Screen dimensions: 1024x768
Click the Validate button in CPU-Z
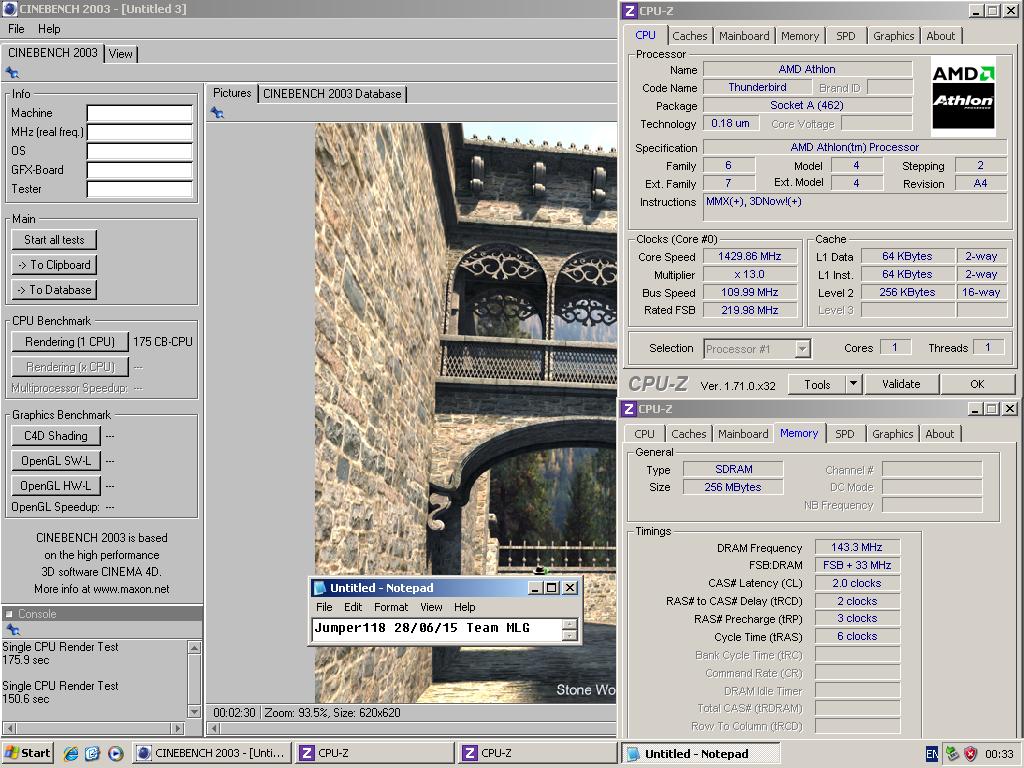click(x=902, y=384)
